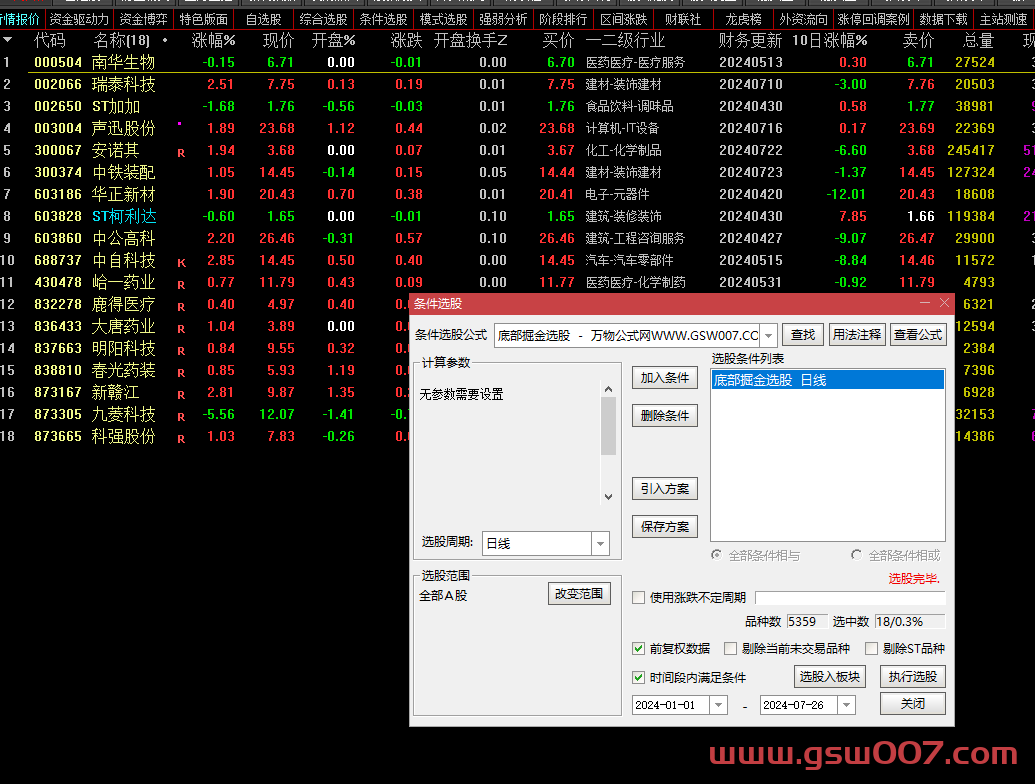Screen dimensions: 1035x784
Task: Click the K marker on 中自科技 row
Action: coord(182,263)
